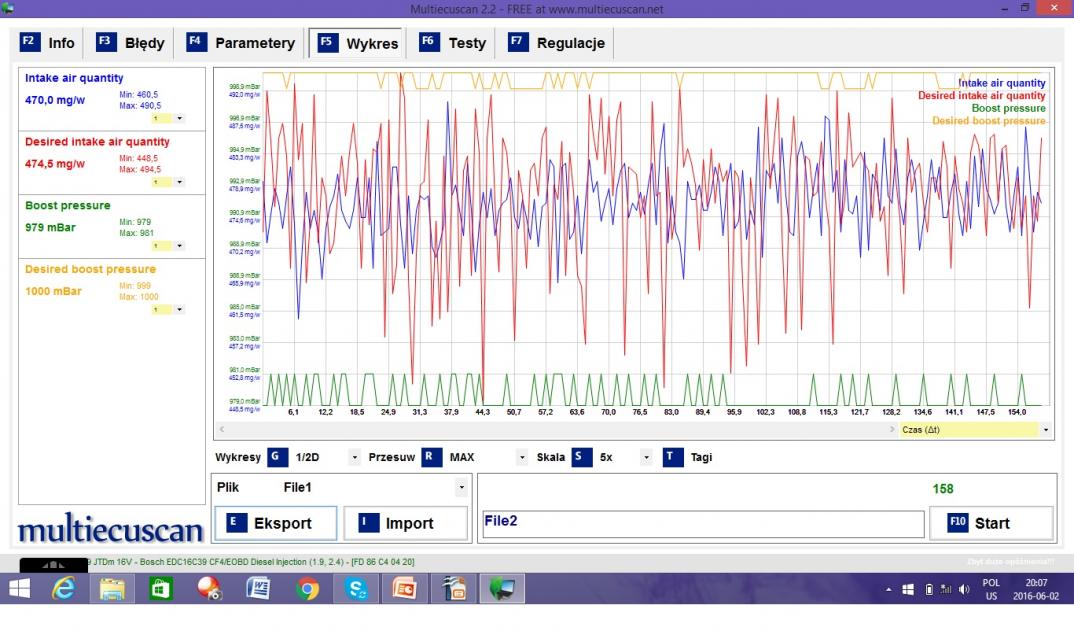Click the File2 text input field
This screenshot has height=642, width=1074.
pos(700,524)
